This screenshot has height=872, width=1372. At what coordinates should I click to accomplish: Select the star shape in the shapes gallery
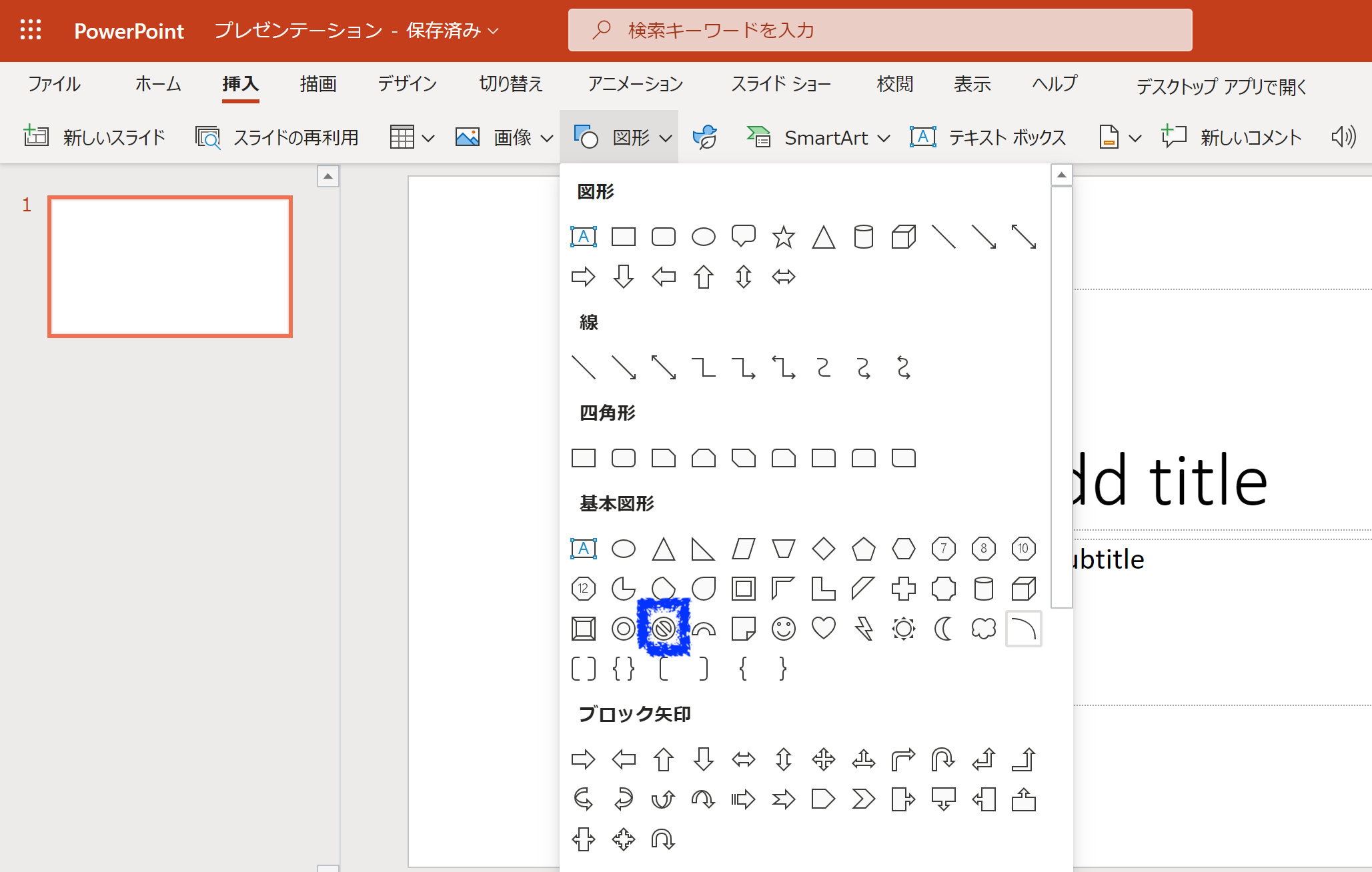783,237
